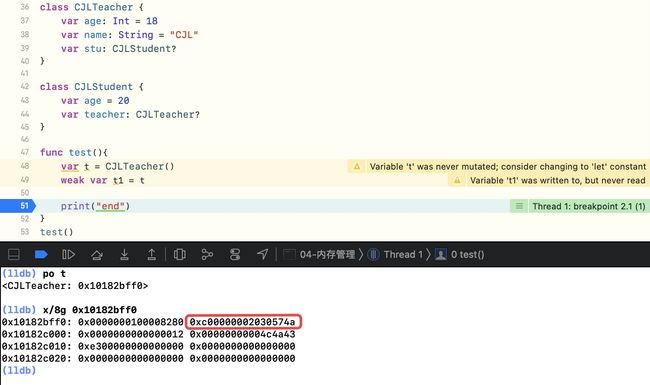Screen dimensions: 650x385
Task: Click memory value 0xc0000002030574a
Action: coord(243,322)
